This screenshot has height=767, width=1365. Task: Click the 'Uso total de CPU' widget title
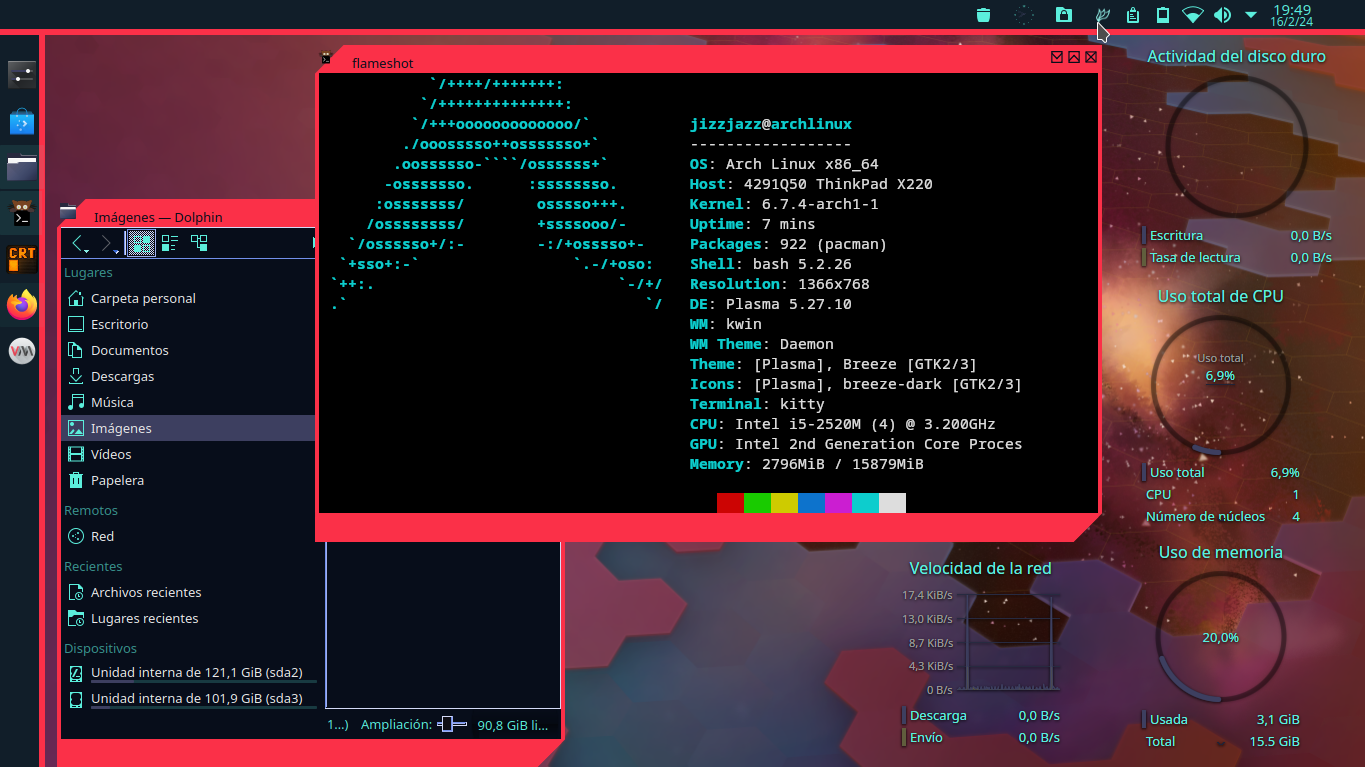(1220, 296)
